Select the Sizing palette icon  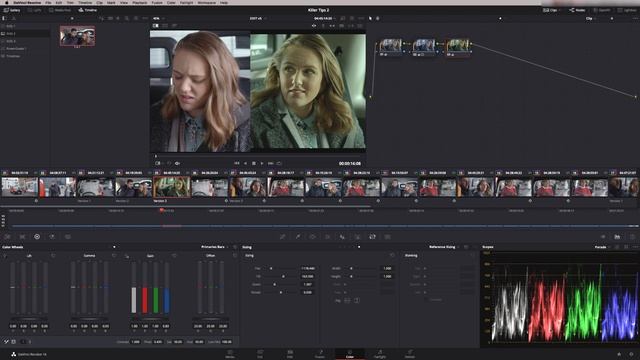(x=372, y=237)
